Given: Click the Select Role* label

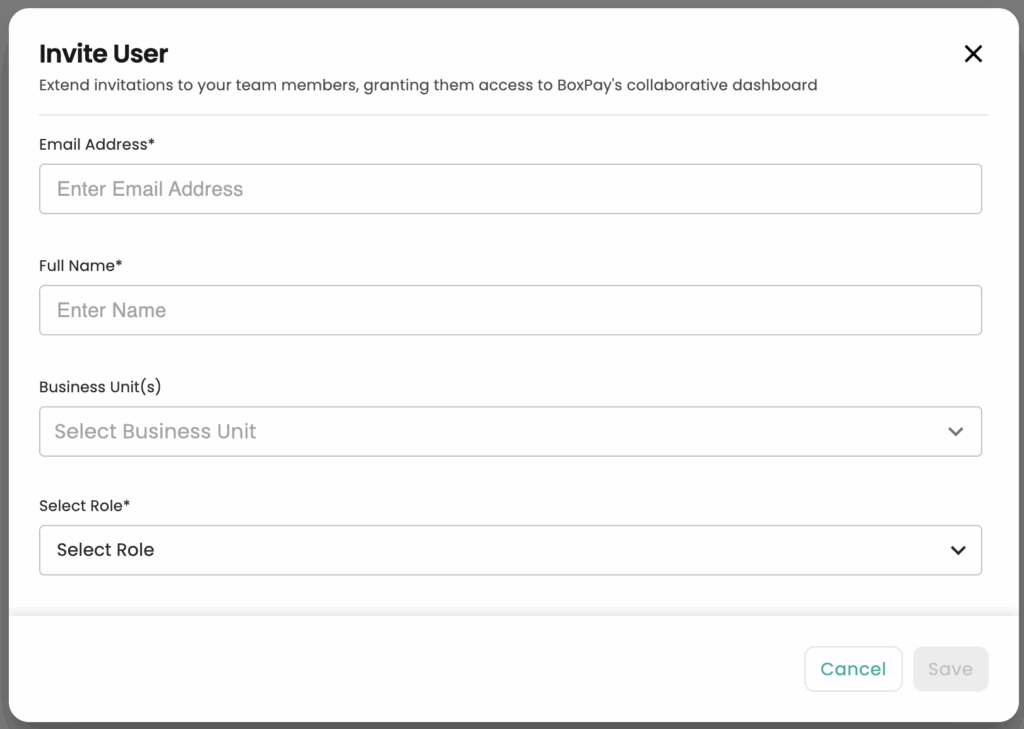Looking at the screenshot, I should click(84, 506).
